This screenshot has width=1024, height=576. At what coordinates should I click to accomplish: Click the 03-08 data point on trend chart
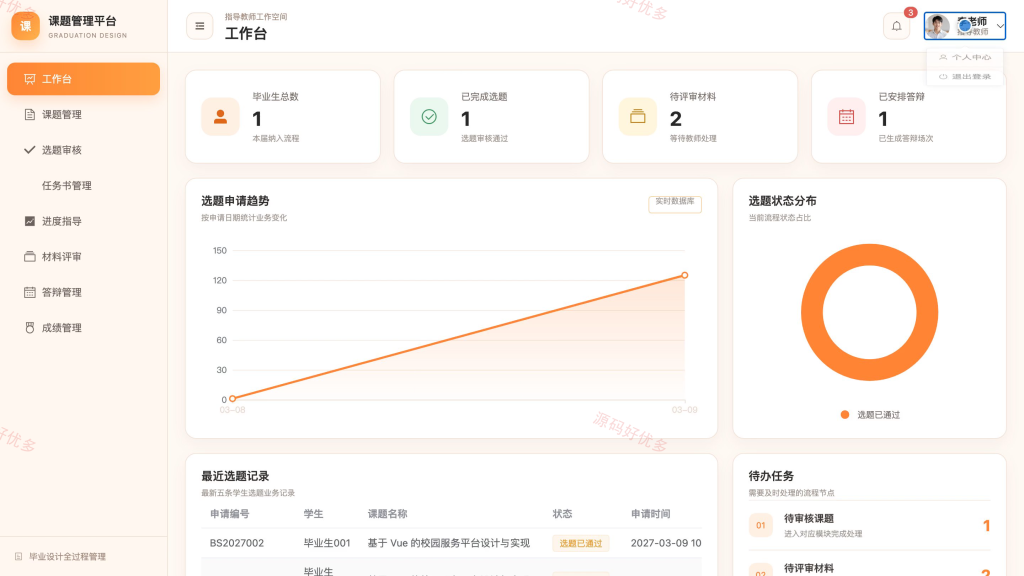[232, 398]
